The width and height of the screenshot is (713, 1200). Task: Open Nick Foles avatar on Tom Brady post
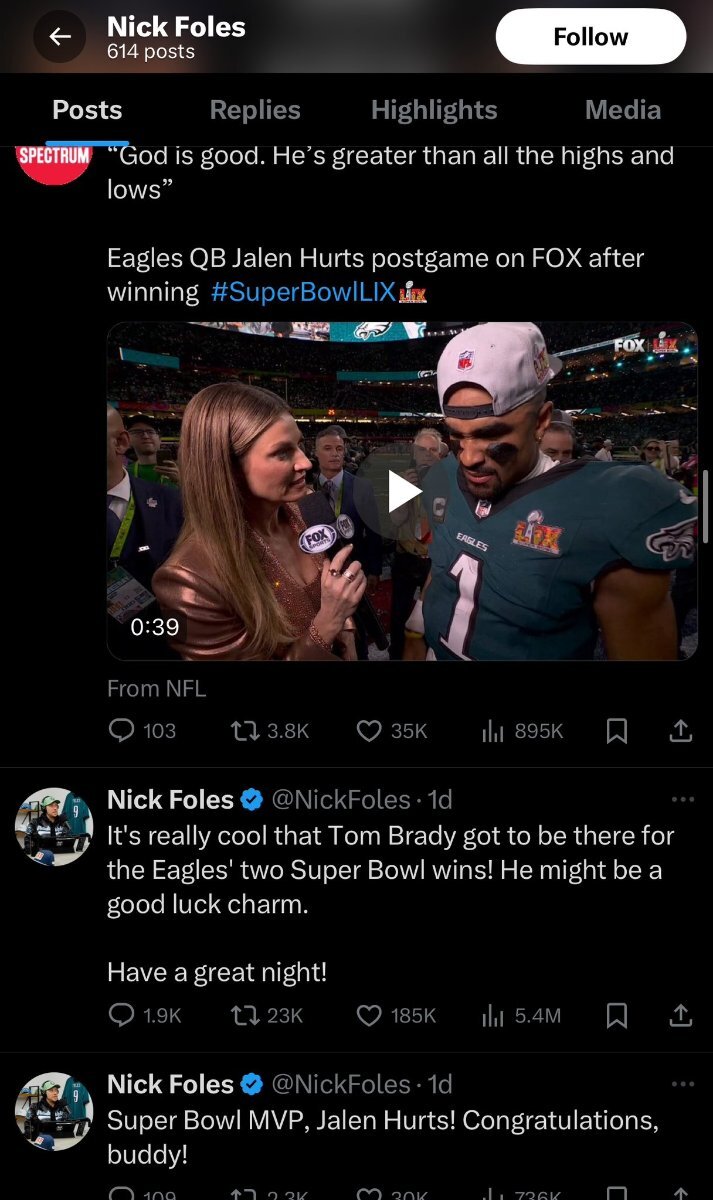[x=54, y=826]
